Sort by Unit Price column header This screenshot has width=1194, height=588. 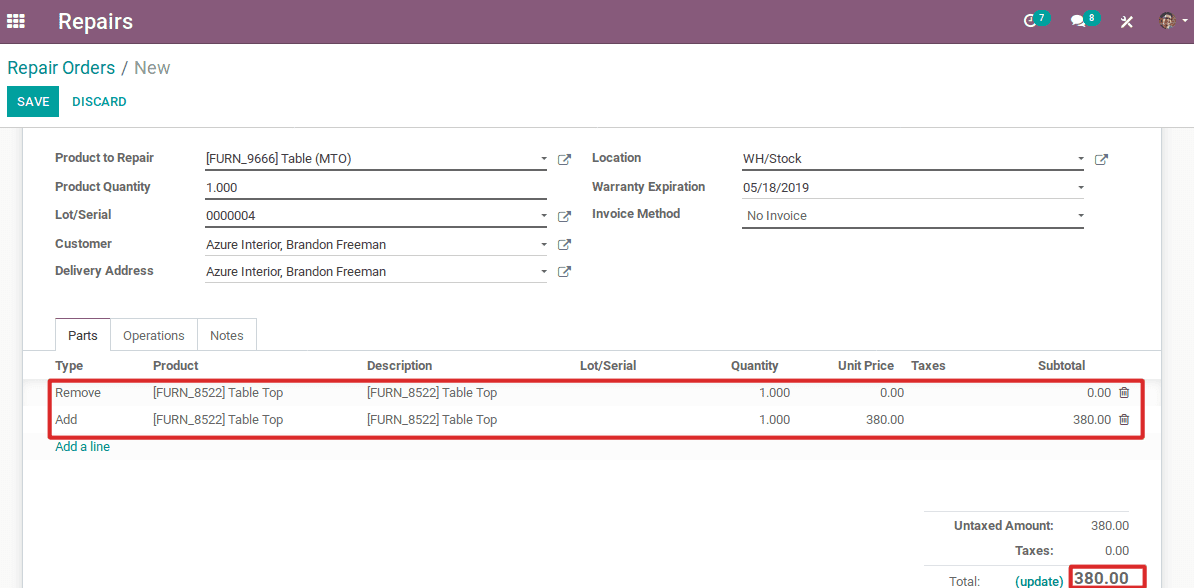coord(866,366)
